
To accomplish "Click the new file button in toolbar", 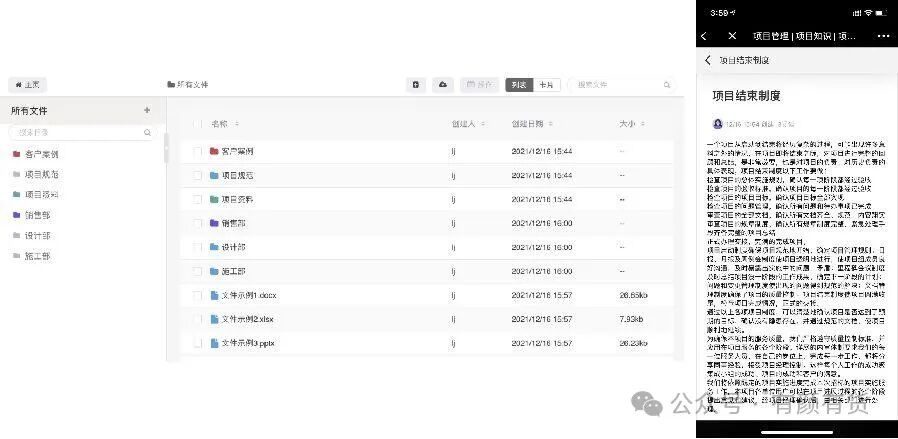I will tap(415, 85).
